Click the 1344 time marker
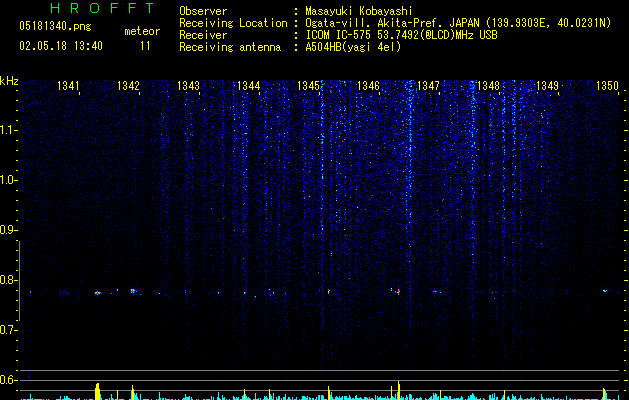This screenshot has height=400, width=629. coord(248,86)
